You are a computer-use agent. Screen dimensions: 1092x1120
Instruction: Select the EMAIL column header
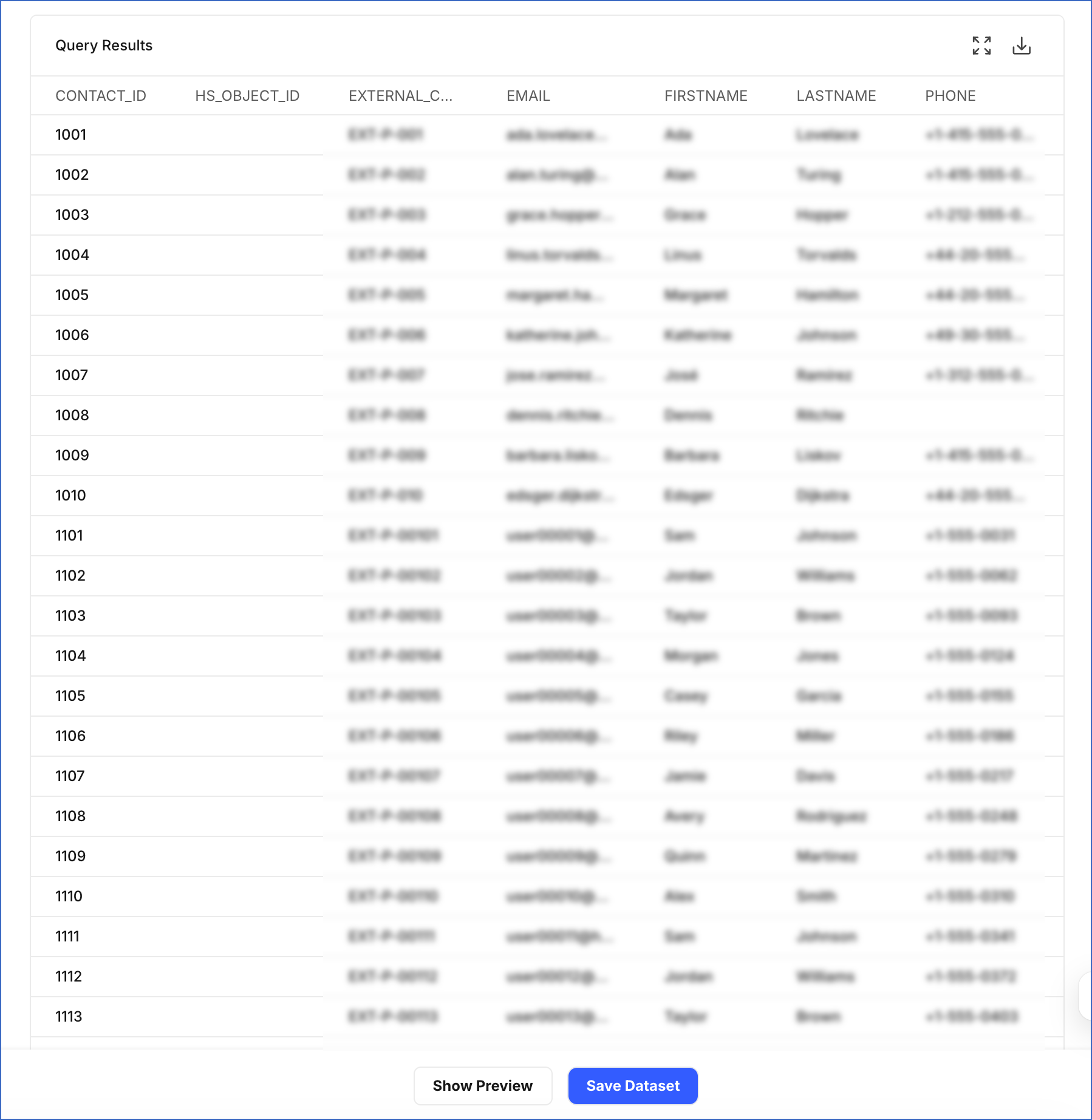528,96
